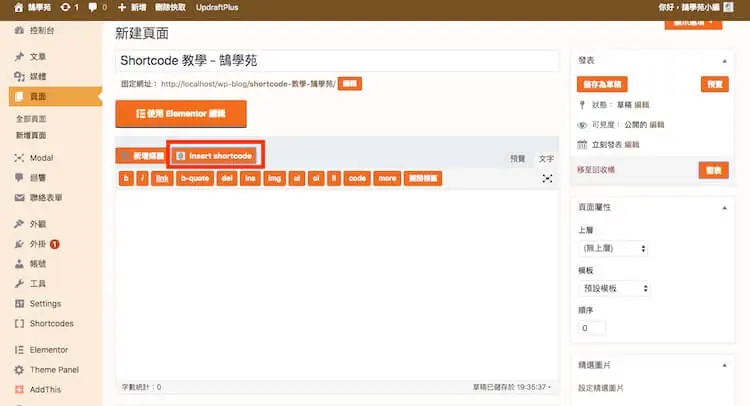
Task: Click the page title input field
Action: coord(337,61)
